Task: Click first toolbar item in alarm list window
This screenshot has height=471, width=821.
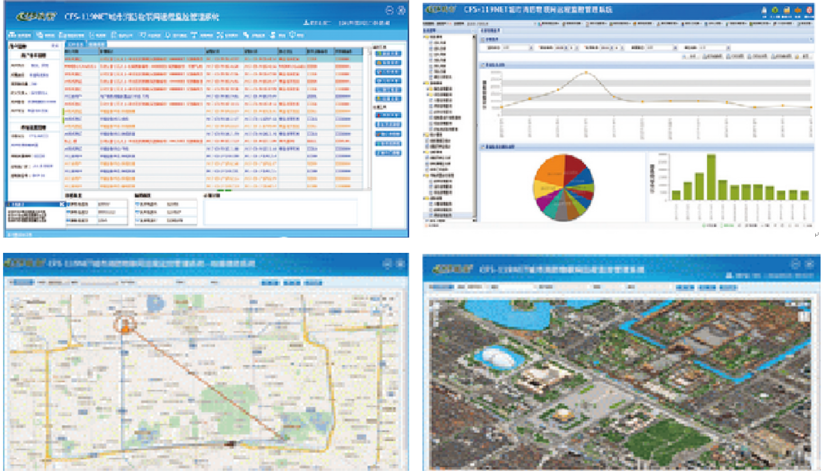Action: point(20,35)
